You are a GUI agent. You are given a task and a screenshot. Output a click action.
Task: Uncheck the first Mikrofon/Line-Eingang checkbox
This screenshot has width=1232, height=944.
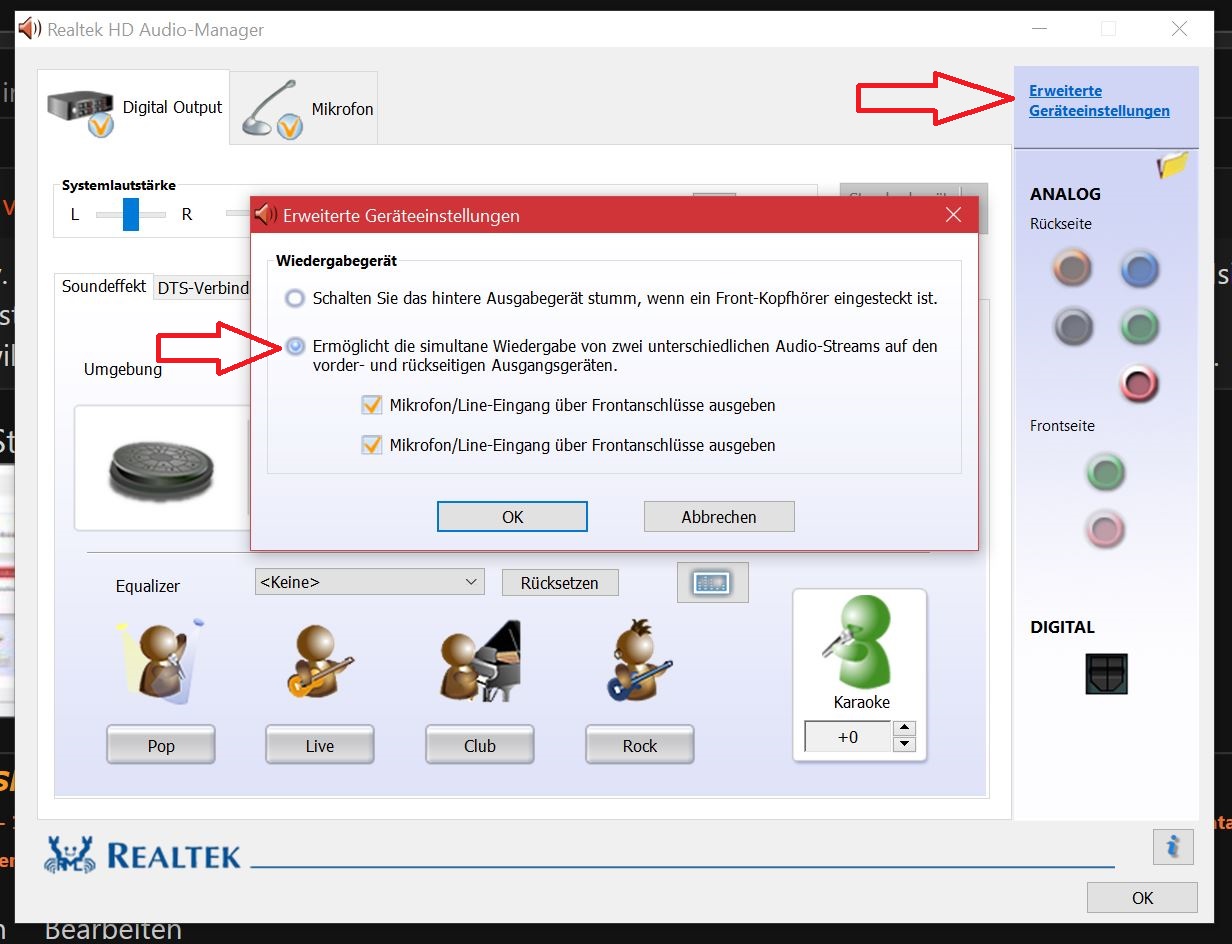coord(372,405)
